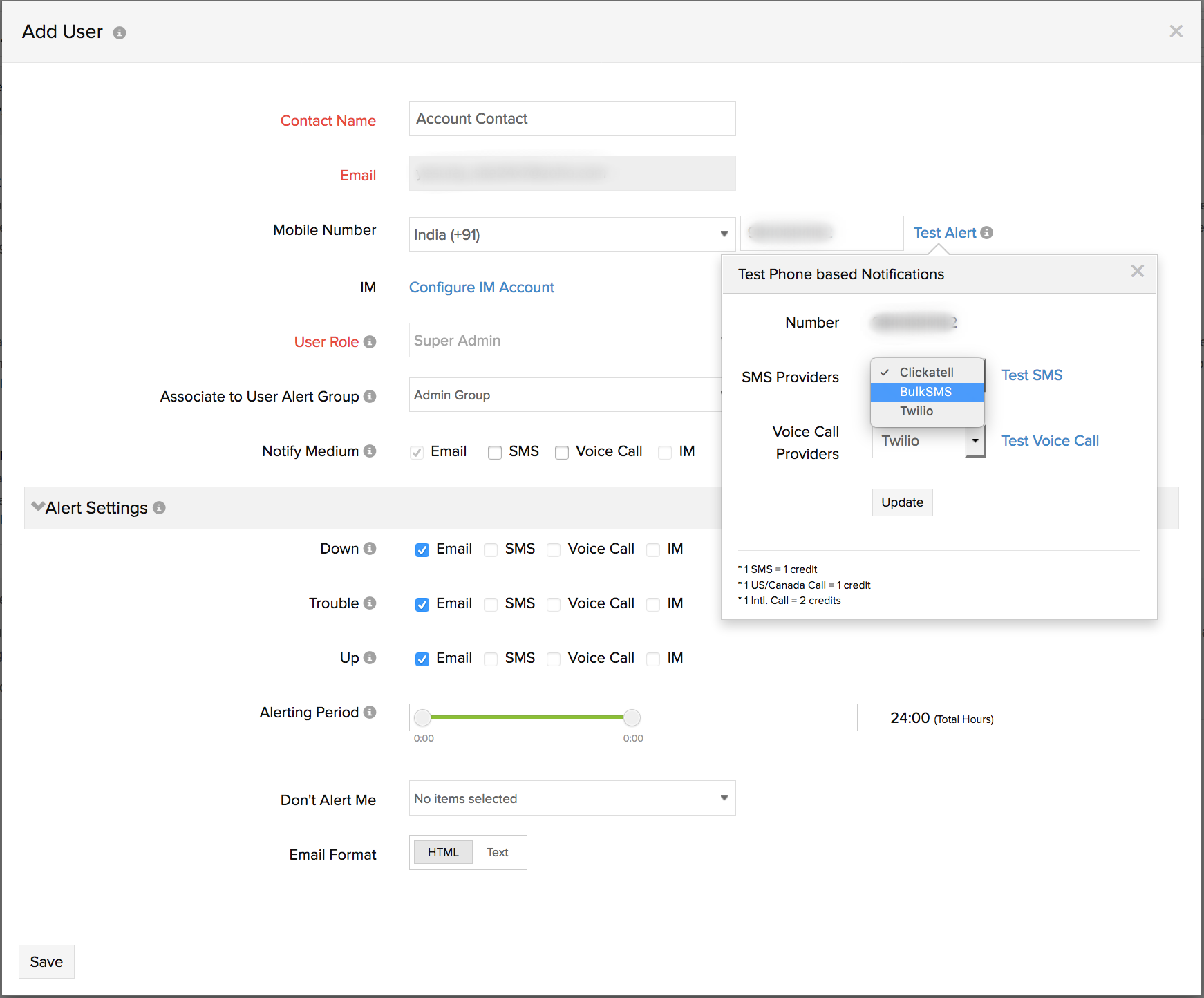The height and width of the screenshot is (998, 1204).
Task: Enable SMS under Notify Medium
Action: (x=495, y=452)
